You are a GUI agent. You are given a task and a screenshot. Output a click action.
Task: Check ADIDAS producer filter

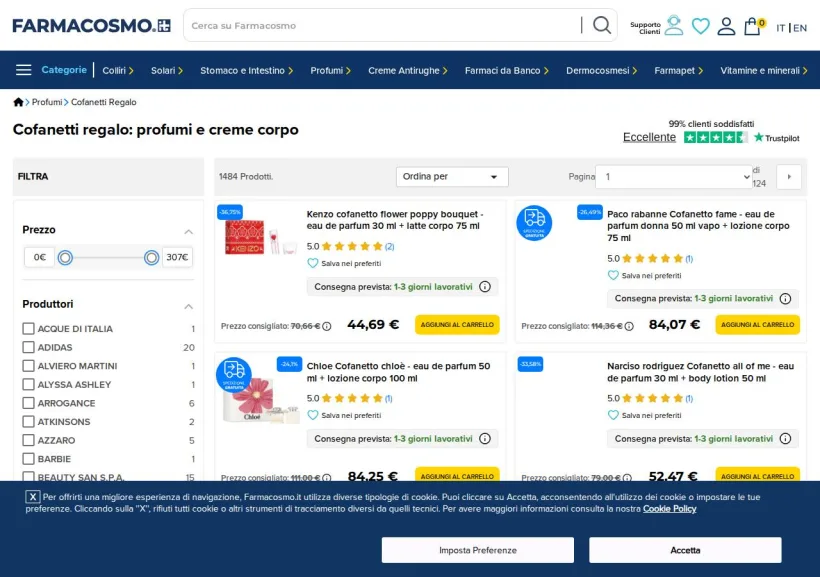pyautogui.click(x=28, y=347)
